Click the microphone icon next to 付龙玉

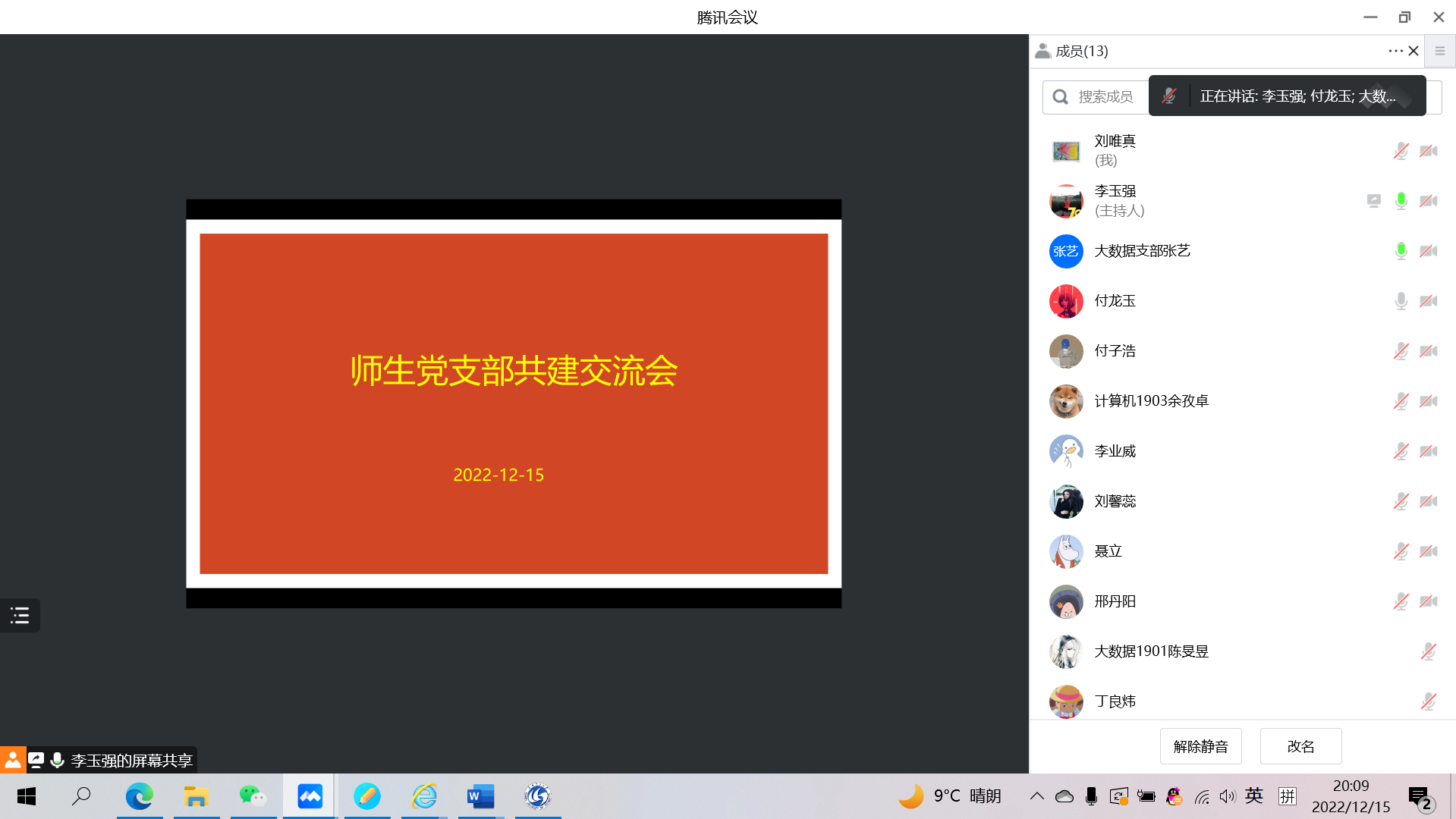[1401, 301]
